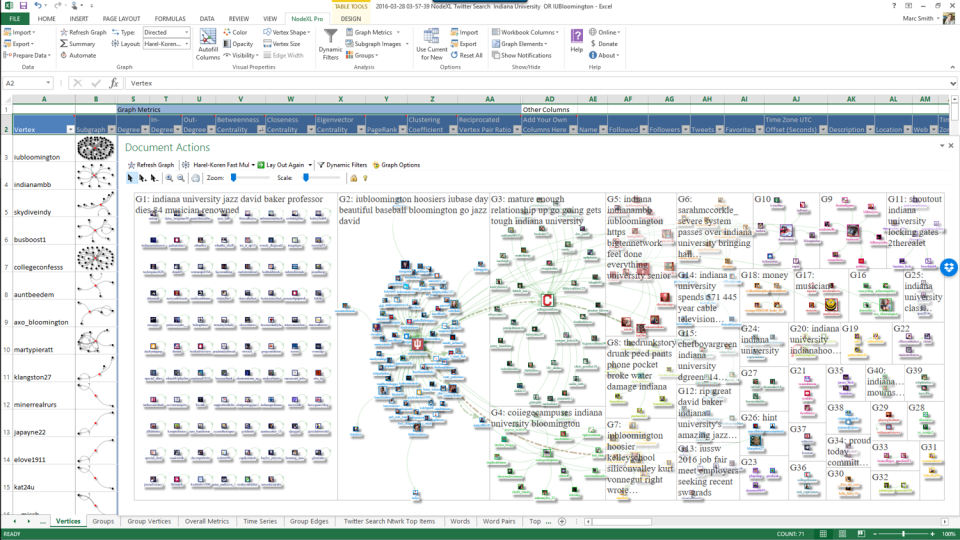Viewport: 960px width, 540px height.
Task: Open the Group Vertices worksheet tab
Action: click(149, 522)
